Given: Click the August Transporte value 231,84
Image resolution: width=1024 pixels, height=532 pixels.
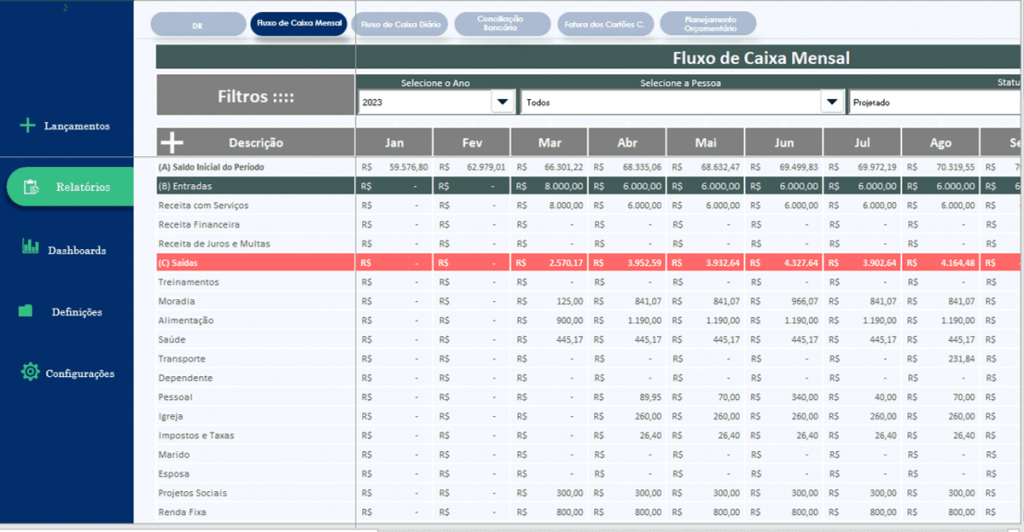Looking at the screenshot, I should [961, 358].
